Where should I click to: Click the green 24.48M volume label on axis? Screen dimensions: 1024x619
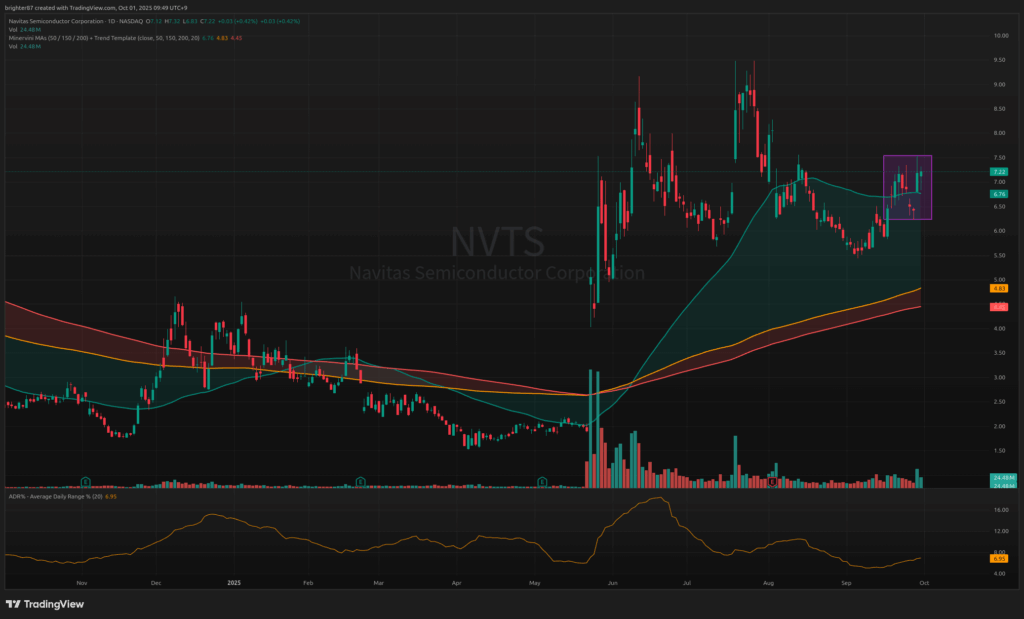(998, 479)
